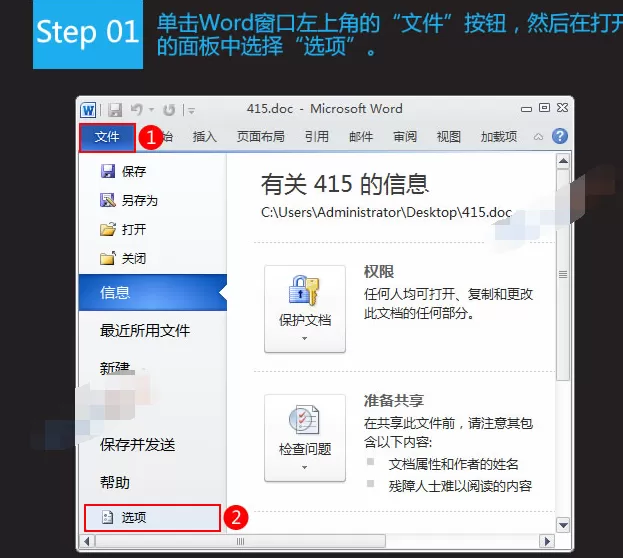This screenshot has width=623, height=558.
Task: Click the 残障人士难以阅读的内容 list entry
Action: pyautogui.click(x=460, y=486)
